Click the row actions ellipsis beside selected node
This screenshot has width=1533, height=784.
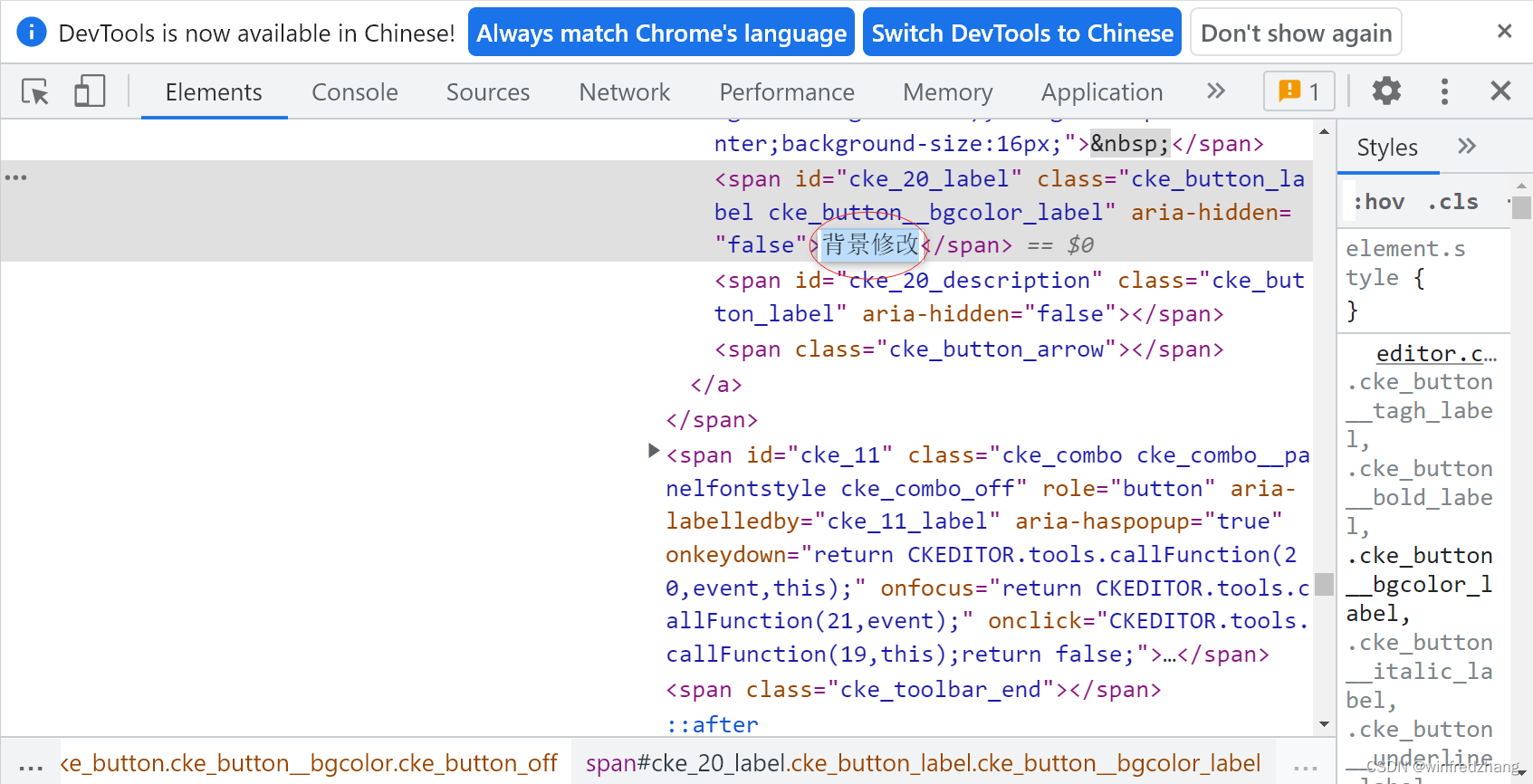[15, 177]
